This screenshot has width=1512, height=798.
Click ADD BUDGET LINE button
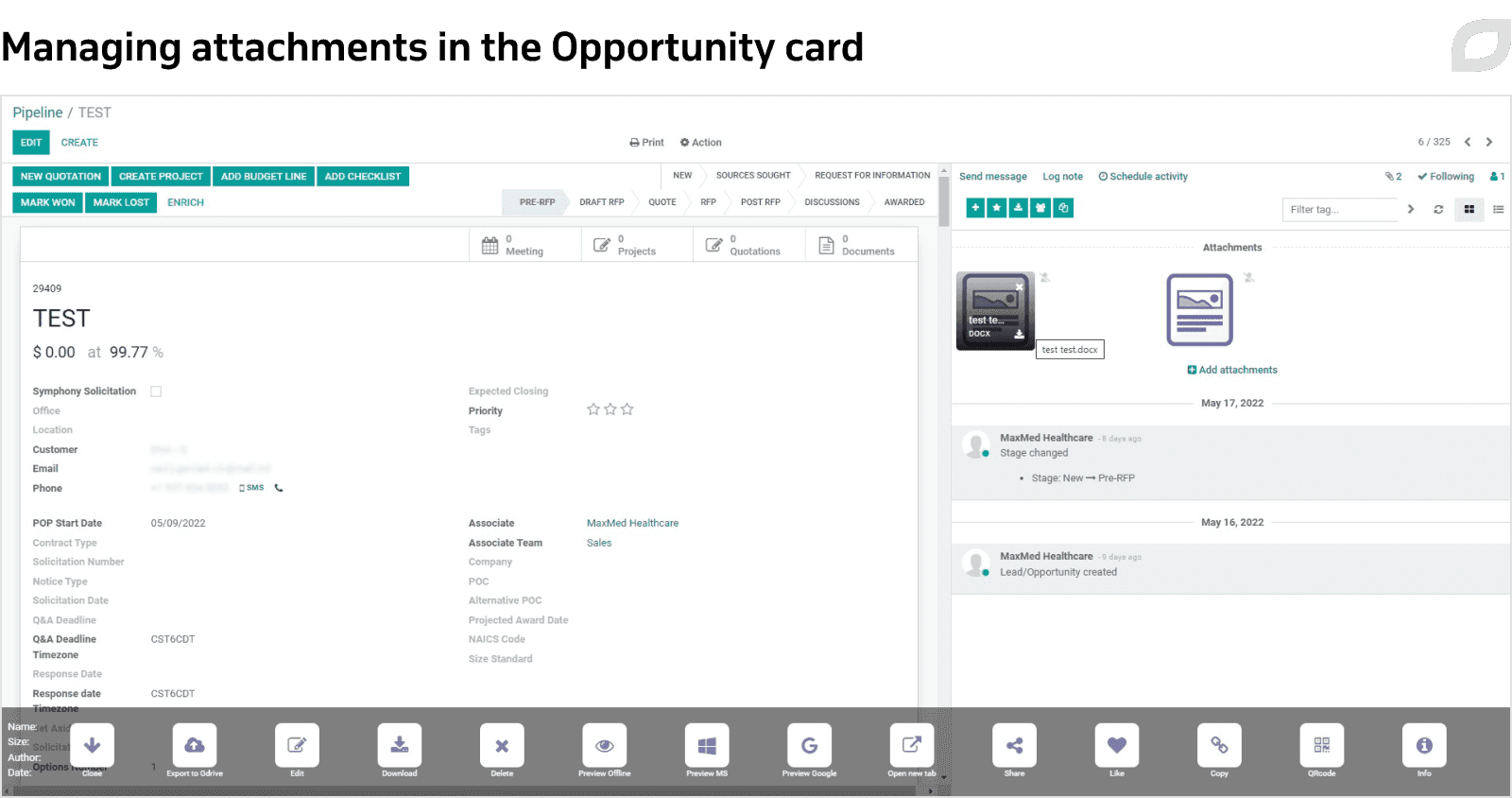[x=264, y=177]
